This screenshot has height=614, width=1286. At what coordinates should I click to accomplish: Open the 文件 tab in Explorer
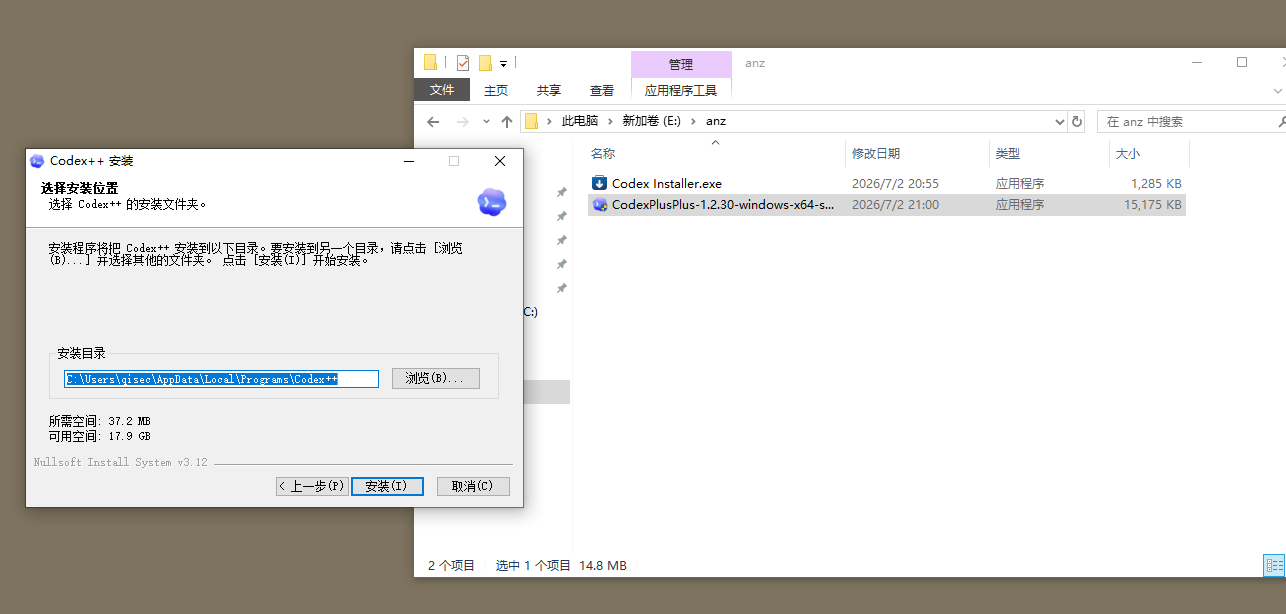pos(442,90)
